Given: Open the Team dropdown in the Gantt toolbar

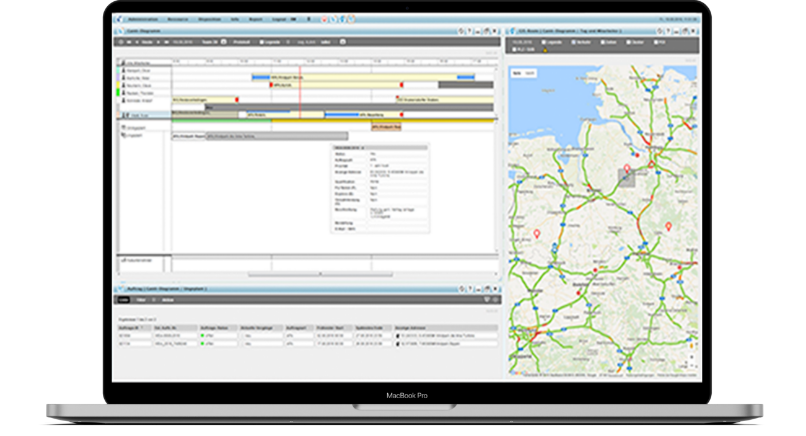Looking at the screenshot, I should click(208, 42).
